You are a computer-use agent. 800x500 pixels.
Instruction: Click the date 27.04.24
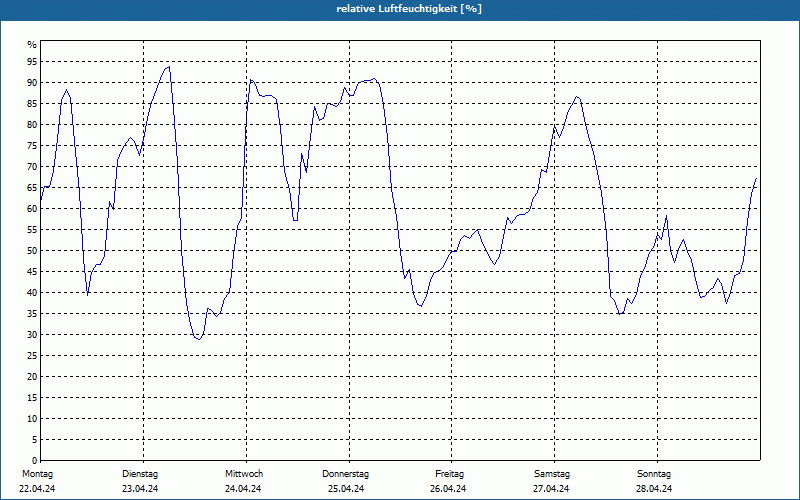pyautogui.click(x=551, y=489)
